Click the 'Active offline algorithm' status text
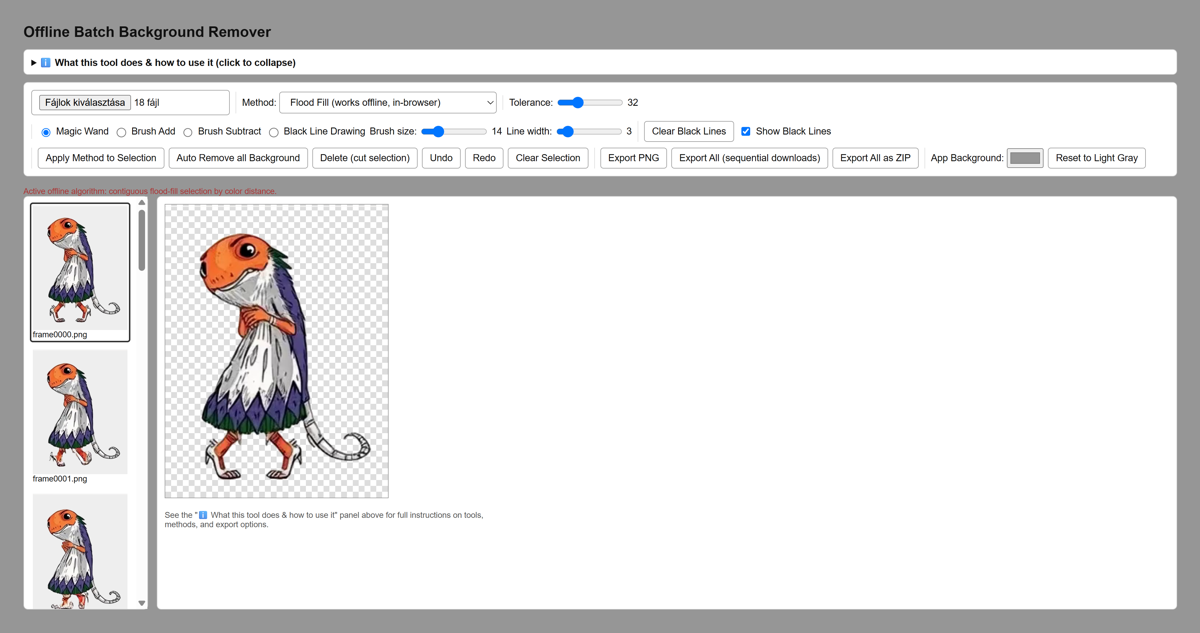Image resolution: width=1200 pixels, height=633 pixels. 150,191
